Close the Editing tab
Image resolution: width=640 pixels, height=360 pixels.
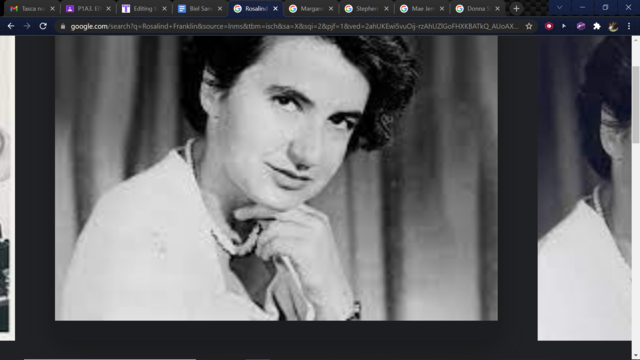164,9
